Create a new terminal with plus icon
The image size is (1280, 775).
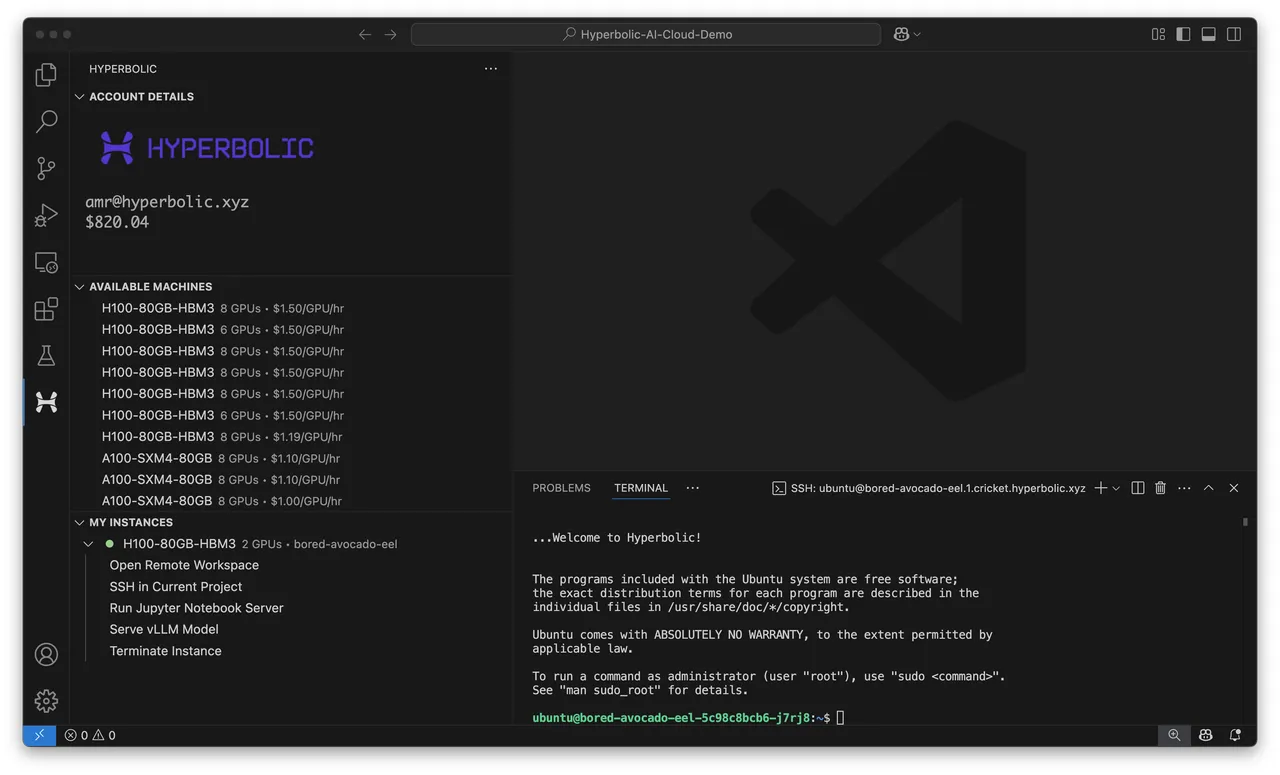1101,488
